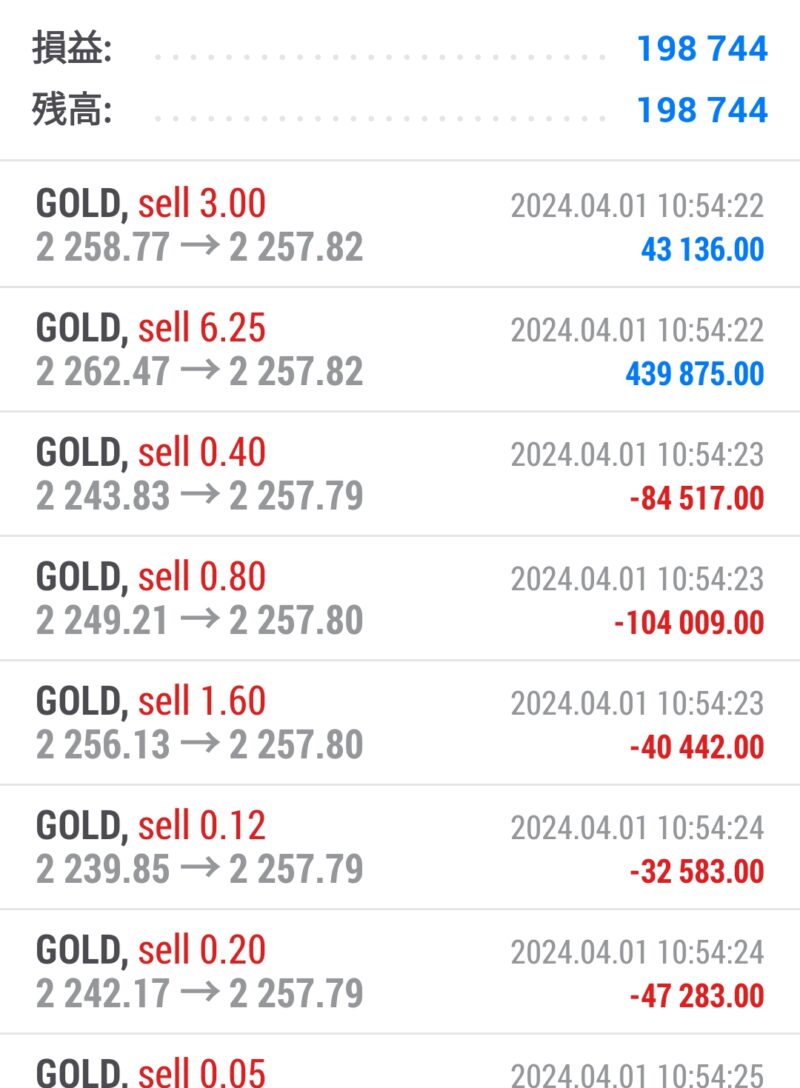Tap the 損益 profit summary value 198 744

point(702,49)
